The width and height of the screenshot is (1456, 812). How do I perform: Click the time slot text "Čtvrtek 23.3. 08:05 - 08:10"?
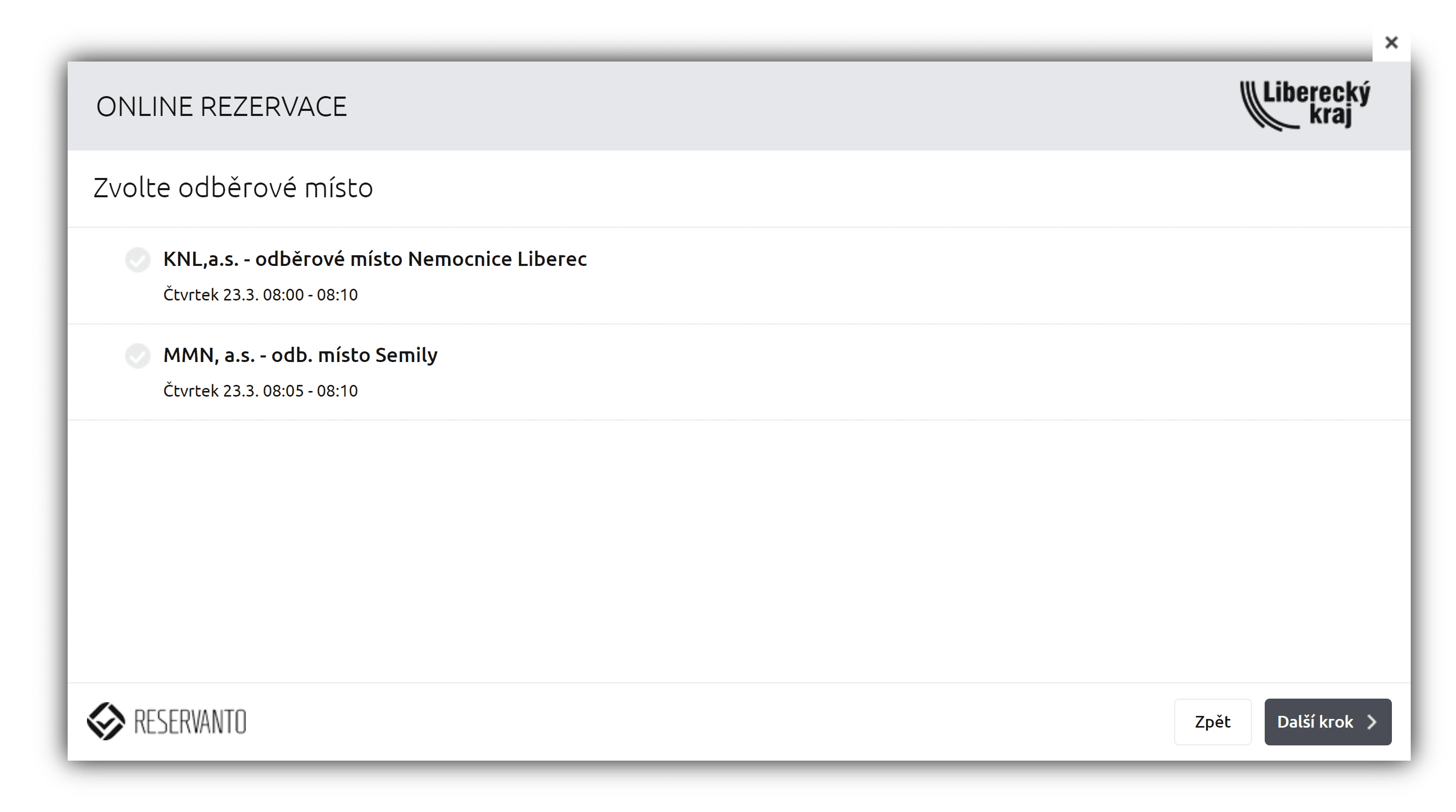[x=260, y=390]
